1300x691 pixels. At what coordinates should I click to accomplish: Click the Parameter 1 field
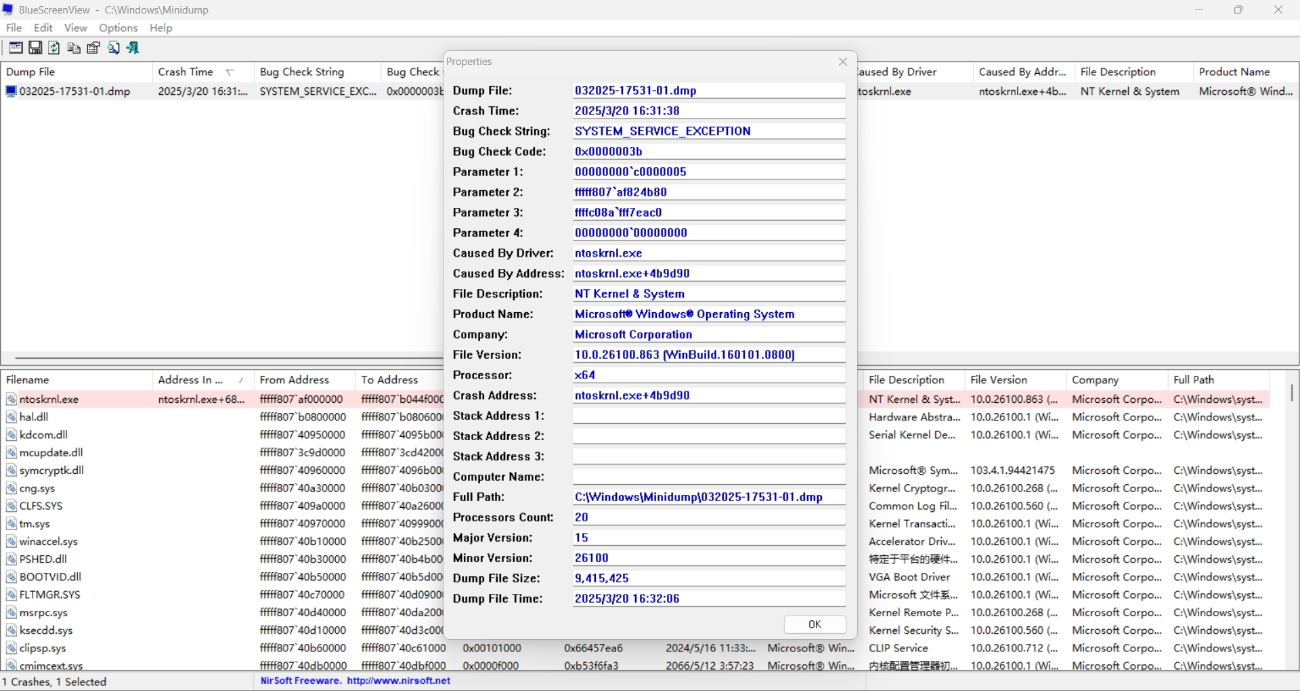click(709, 172)
